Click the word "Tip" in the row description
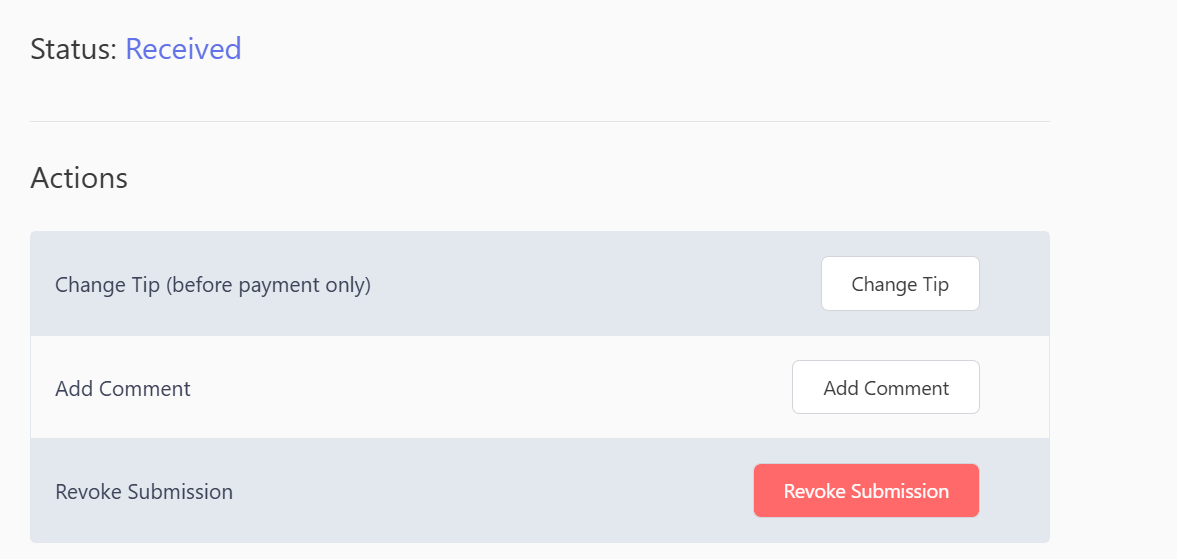The image size is (1177, 559). (147, 286)
